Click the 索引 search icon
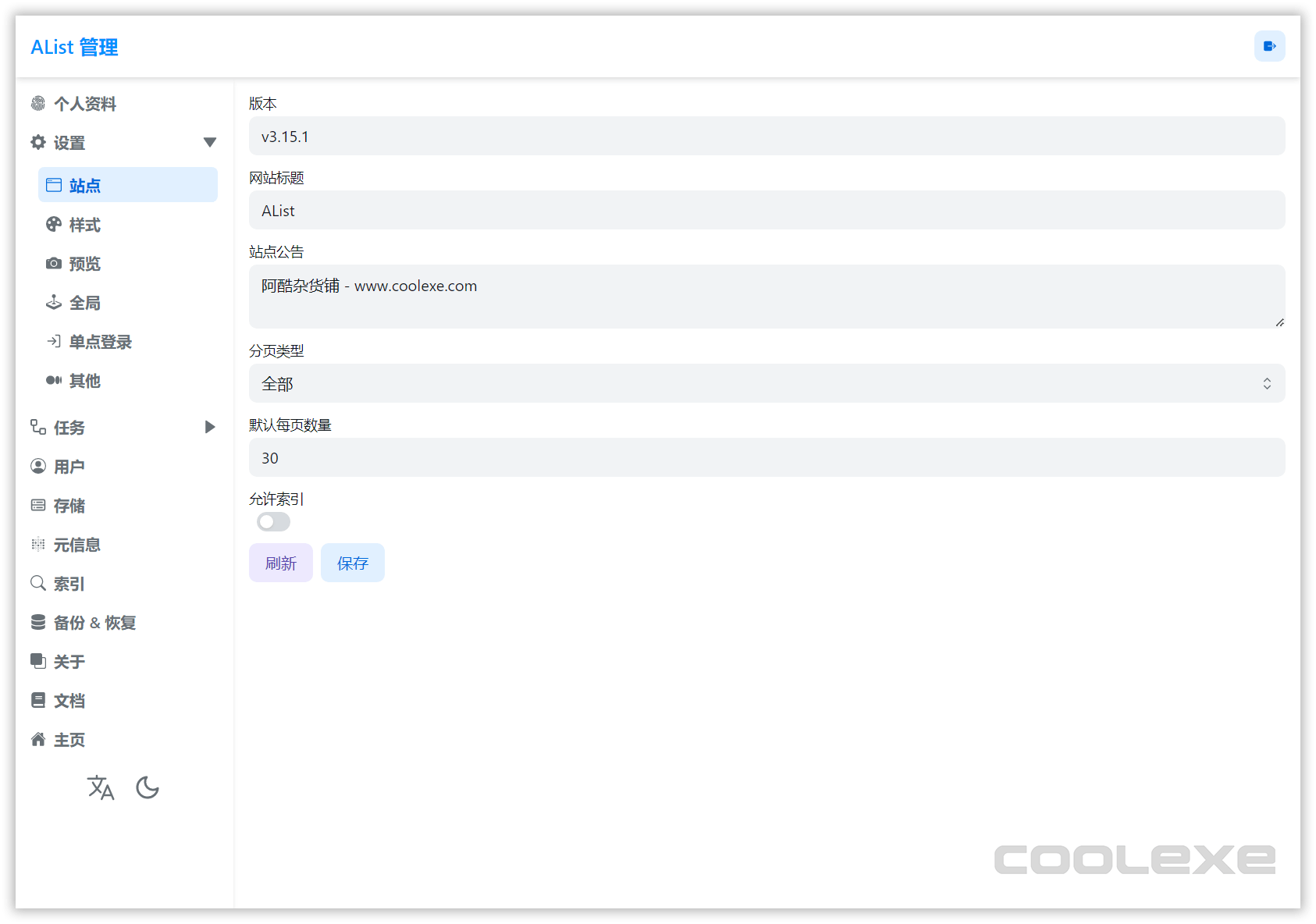Screen dimensions: 1316x924 click(x=37, y=583)
